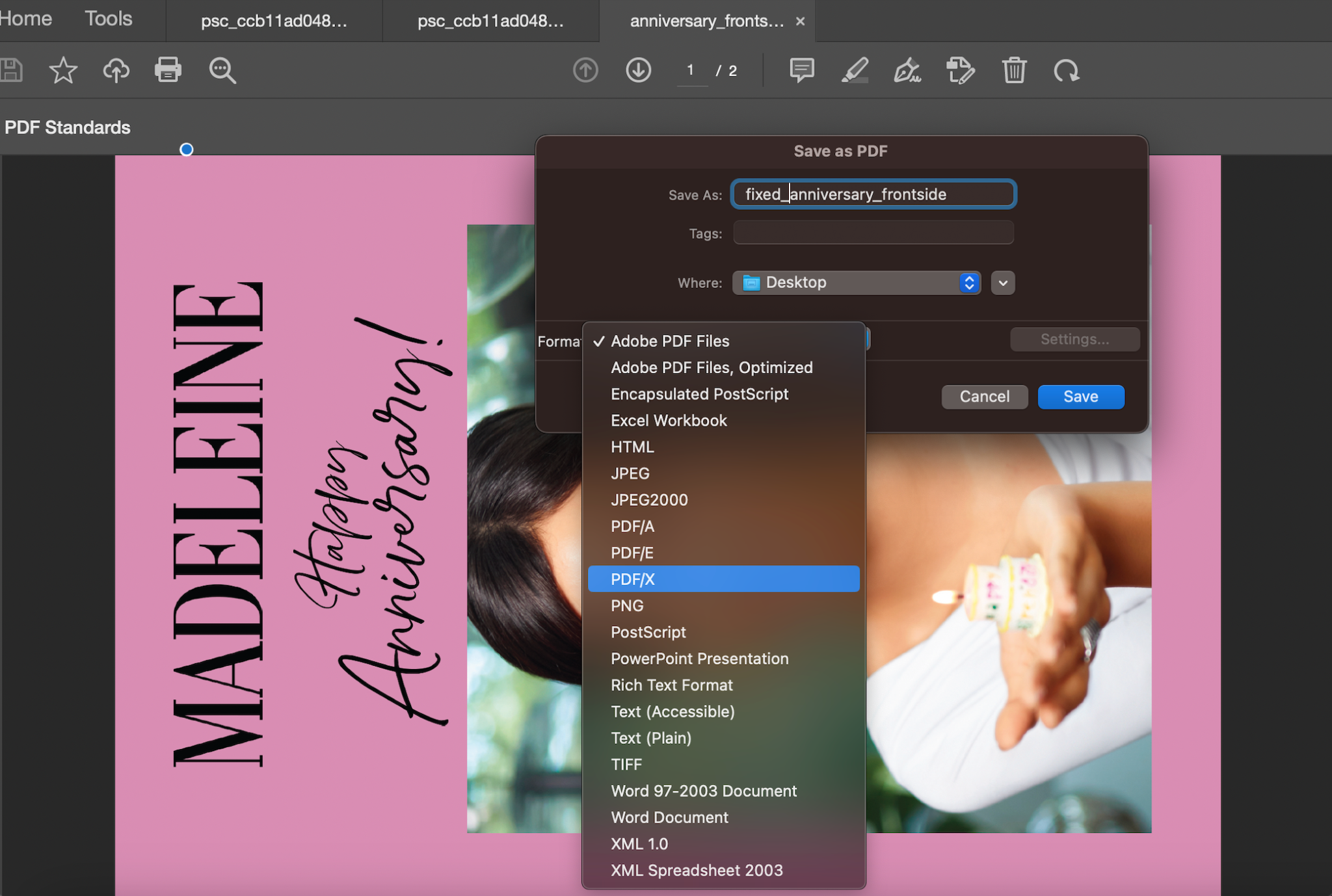Viewport: 1332px width, 896px height.
Task: Click the star bookmark icon
Action: tap(63, 70)
